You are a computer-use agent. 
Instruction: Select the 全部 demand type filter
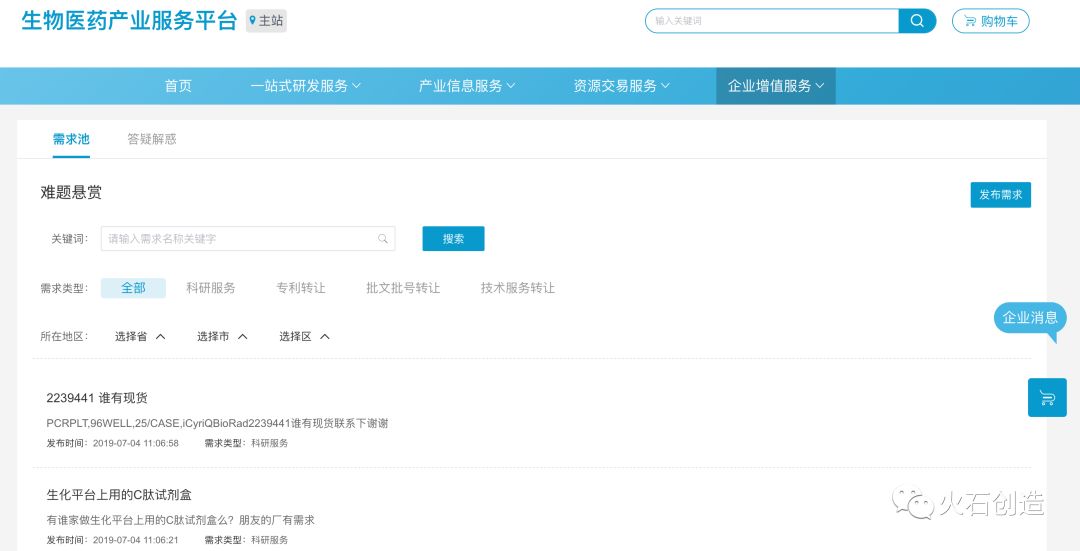pyautogui.click(x=133, y=288)
